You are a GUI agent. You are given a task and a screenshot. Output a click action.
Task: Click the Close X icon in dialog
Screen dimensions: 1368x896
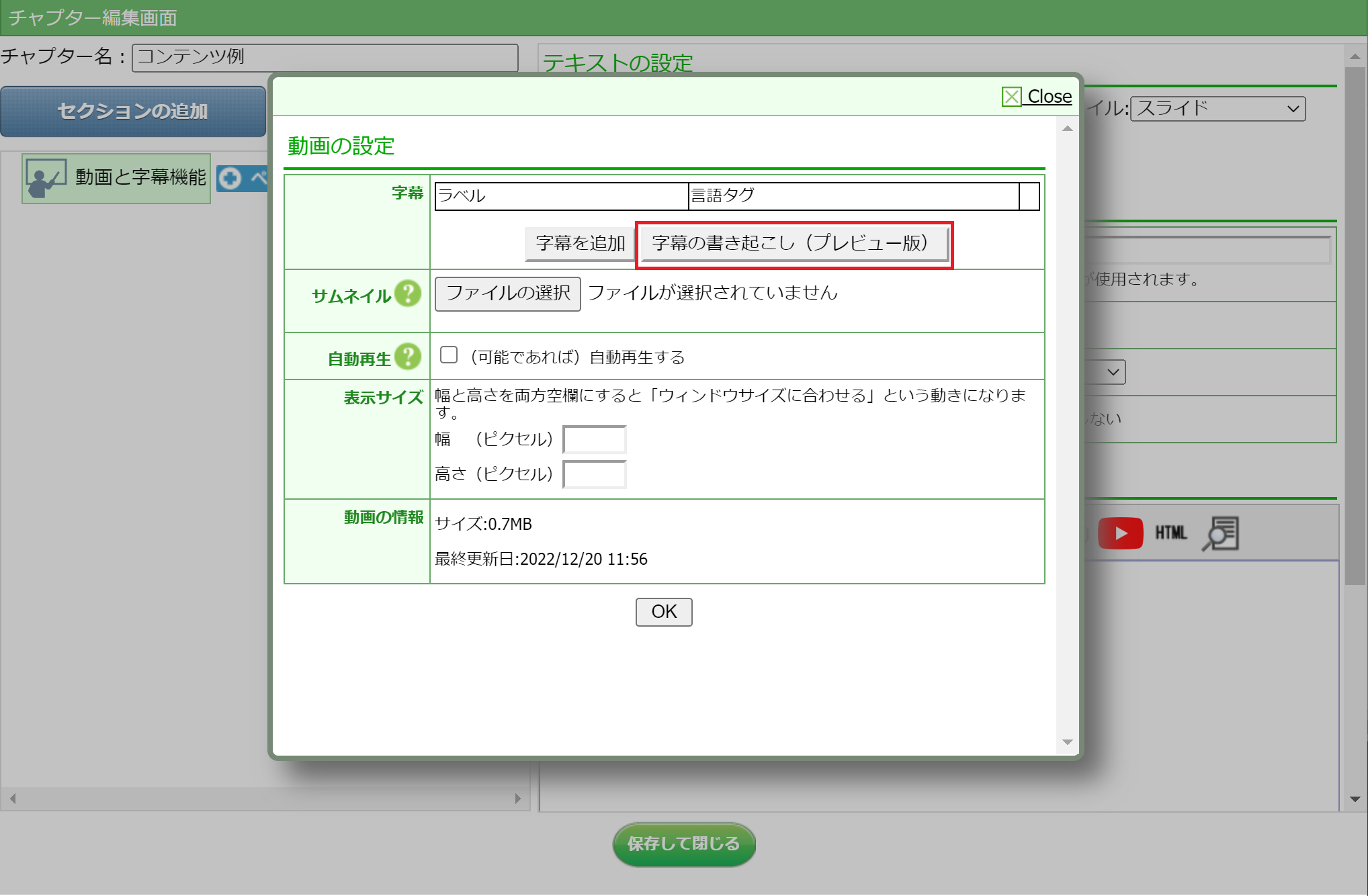point(1011,97)
